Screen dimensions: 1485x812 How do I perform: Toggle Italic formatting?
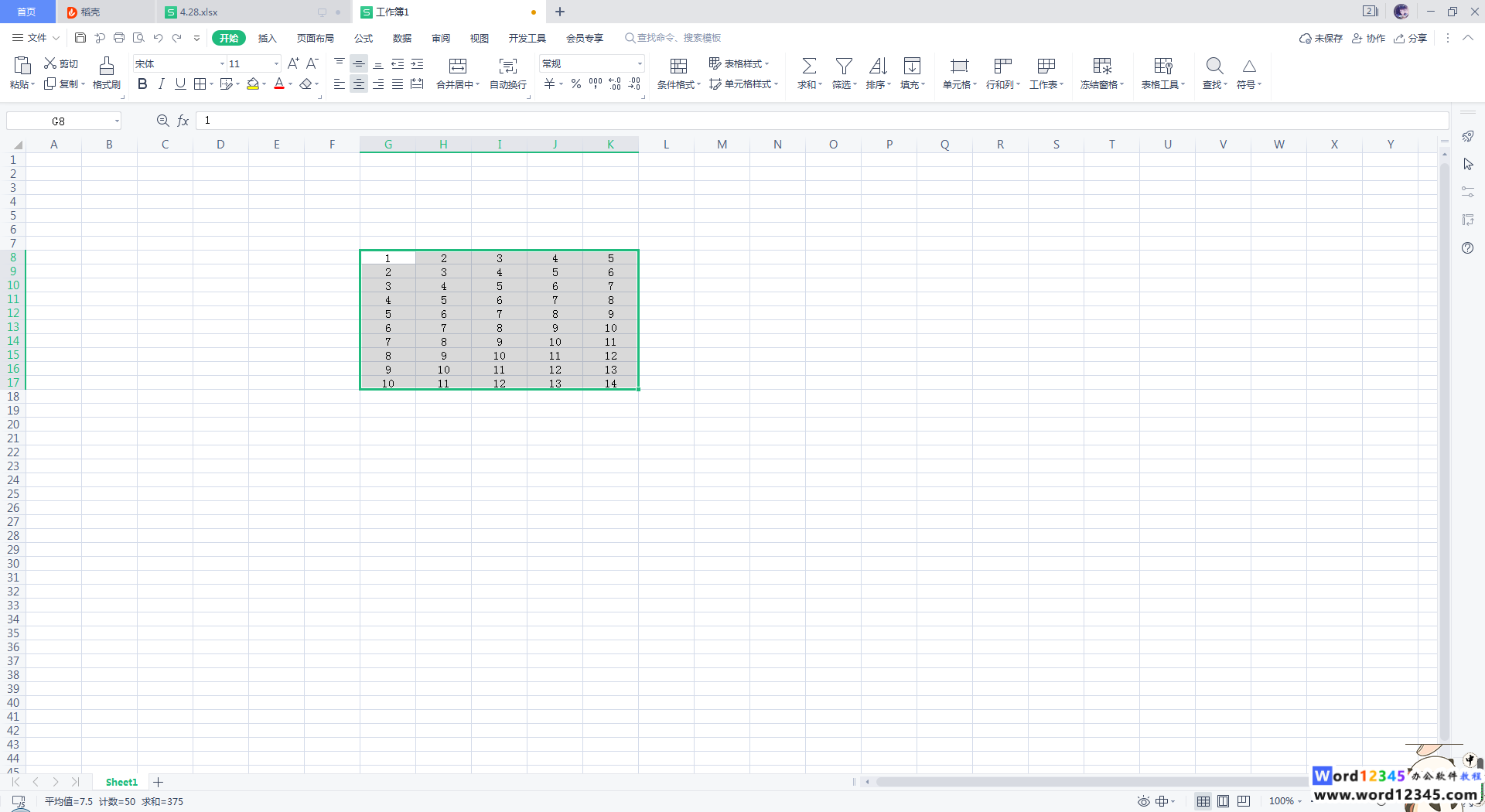[161, 84]
